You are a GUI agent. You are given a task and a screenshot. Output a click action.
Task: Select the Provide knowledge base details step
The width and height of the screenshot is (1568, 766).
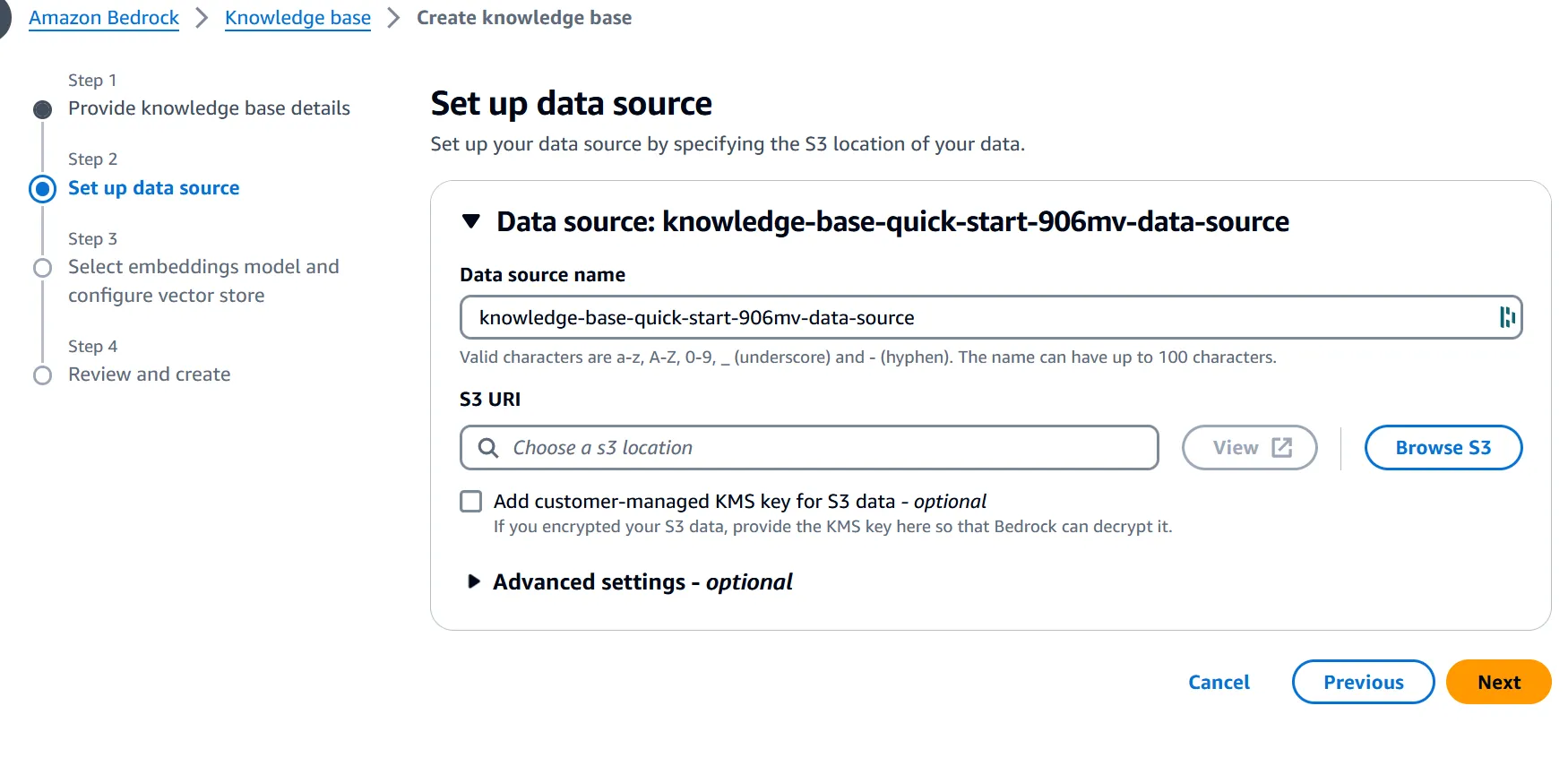[209, 108]
